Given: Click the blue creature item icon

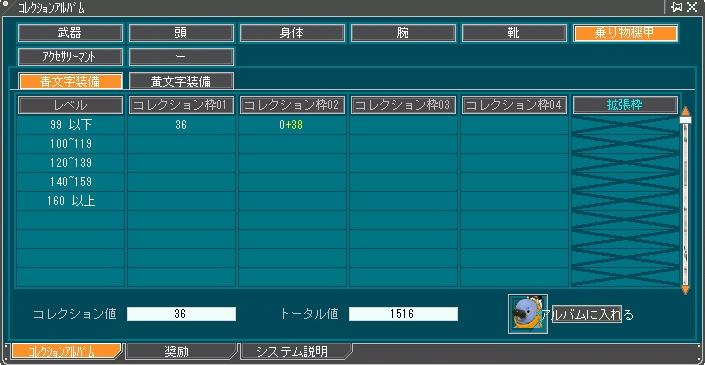Looking at the screenshot, I should 528,314.
